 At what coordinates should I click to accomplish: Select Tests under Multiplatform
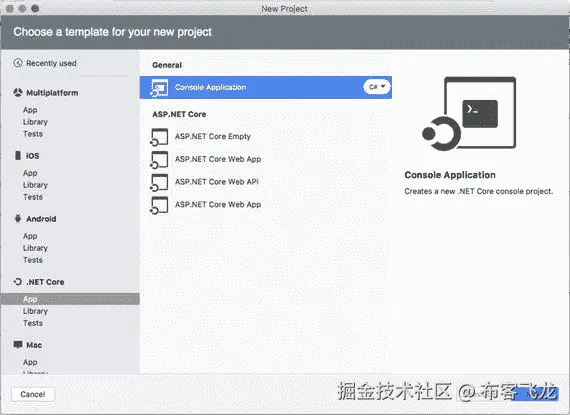pos(33,134)
